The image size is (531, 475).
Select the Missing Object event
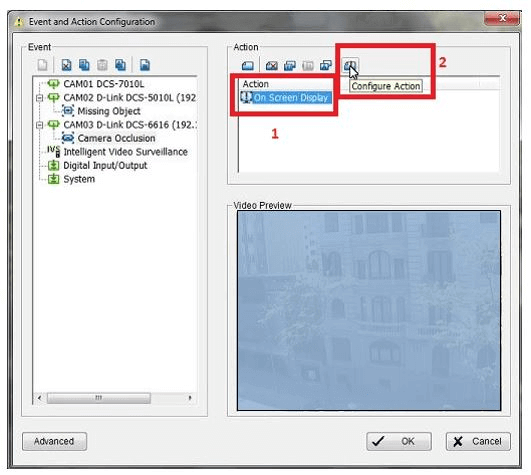coord(109,111)
